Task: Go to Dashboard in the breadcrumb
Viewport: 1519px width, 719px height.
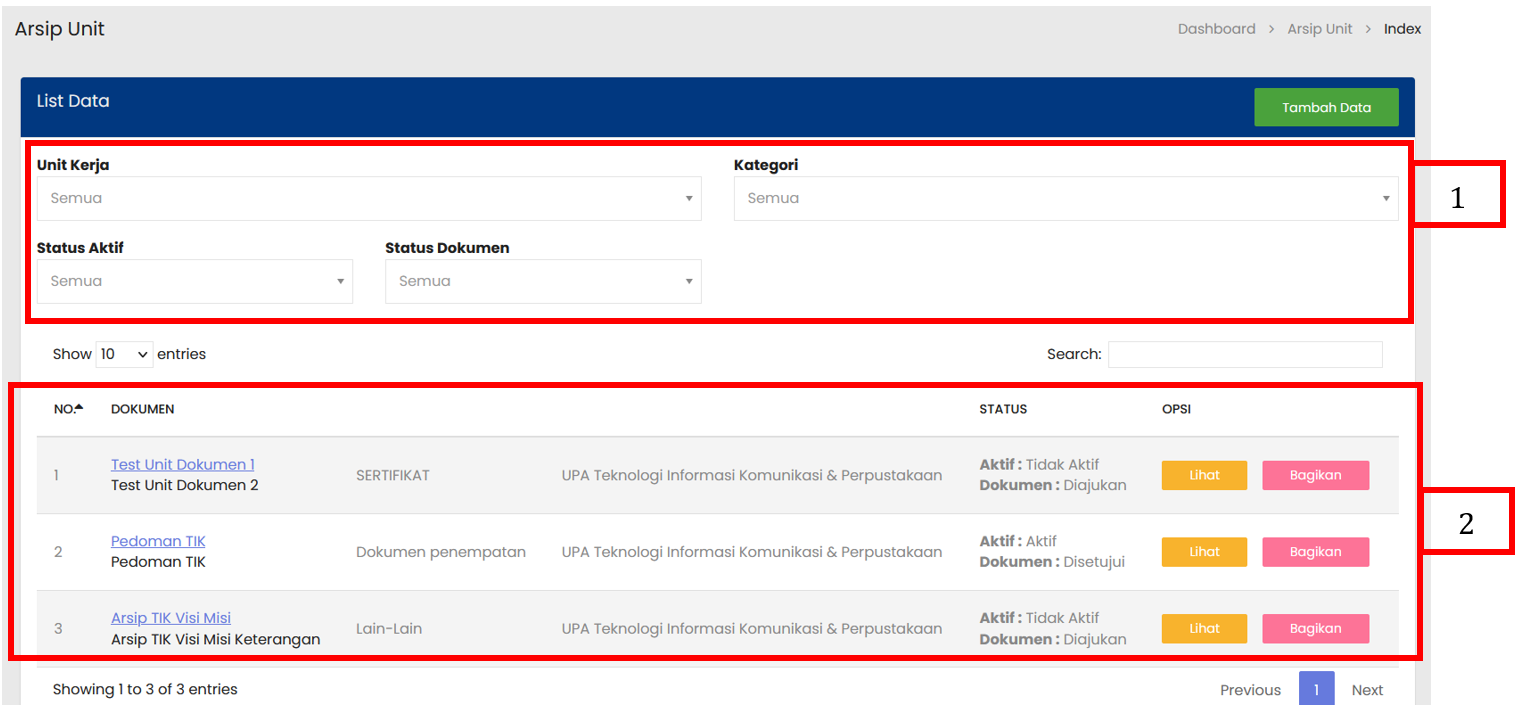Action: click(x=1216, y=29)
